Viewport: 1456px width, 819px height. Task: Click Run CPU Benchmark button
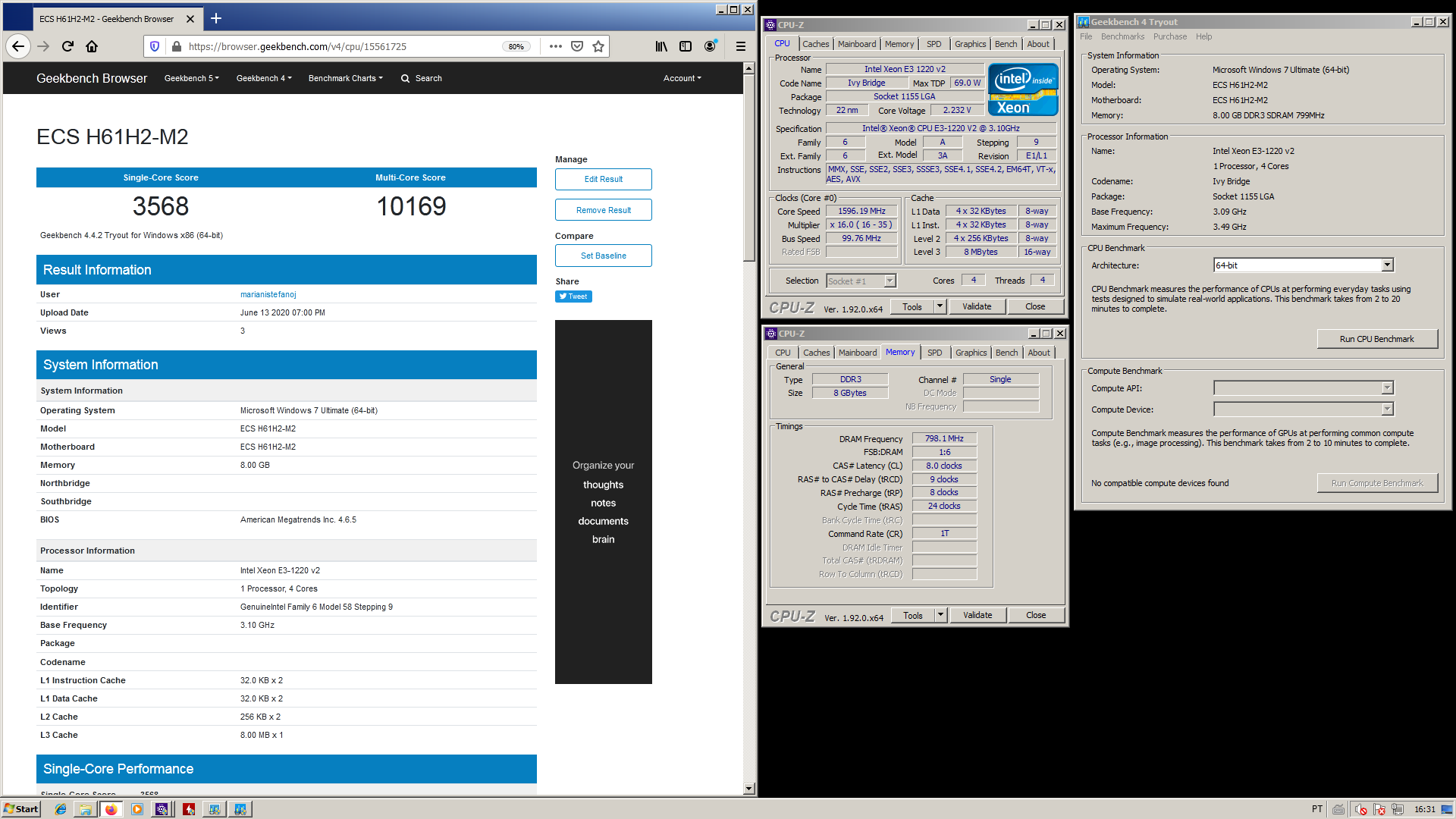click(1377, 339)
